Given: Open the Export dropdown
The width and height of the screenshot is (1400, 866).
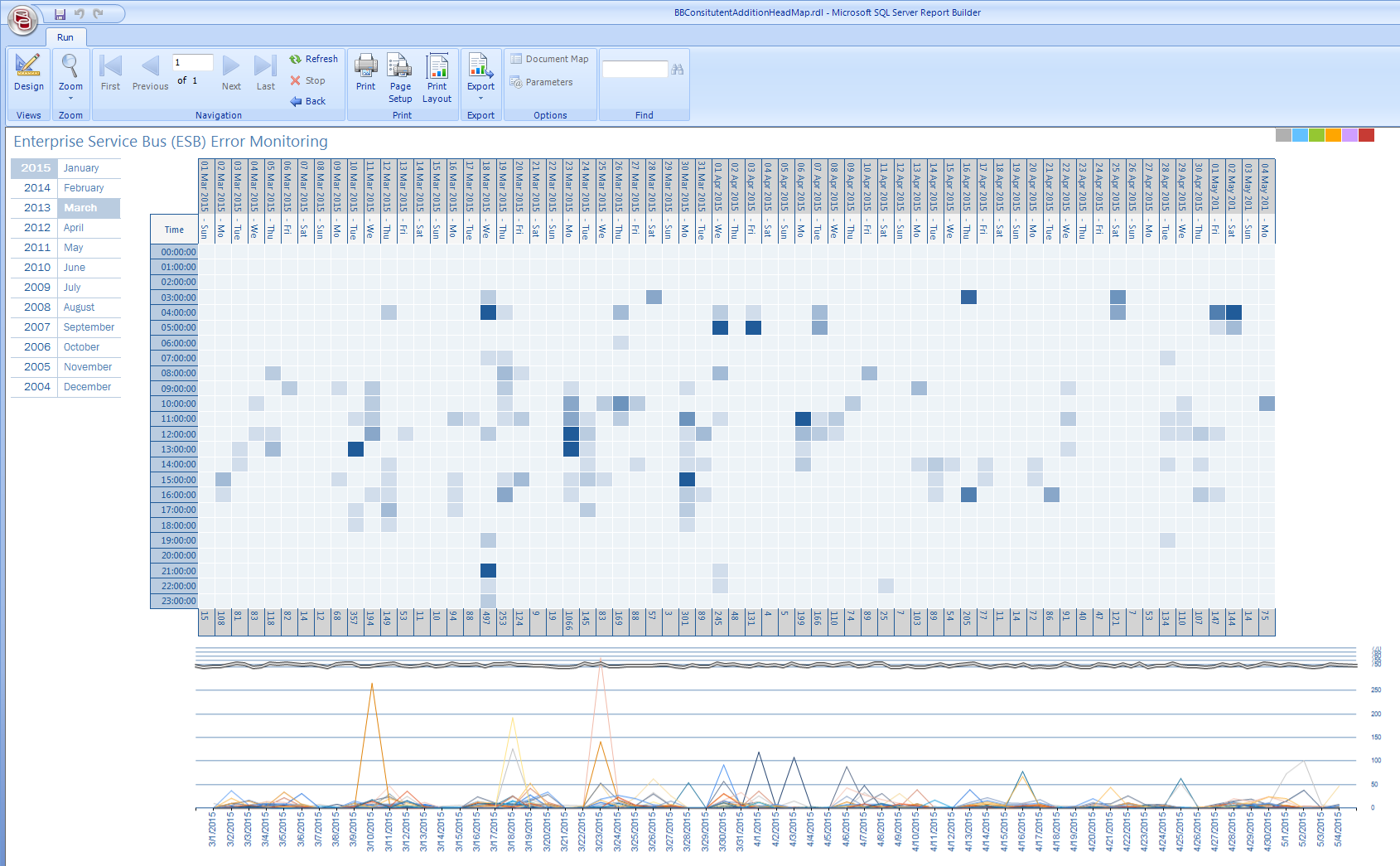Looking at the screenshot, I should click(480, 77).
